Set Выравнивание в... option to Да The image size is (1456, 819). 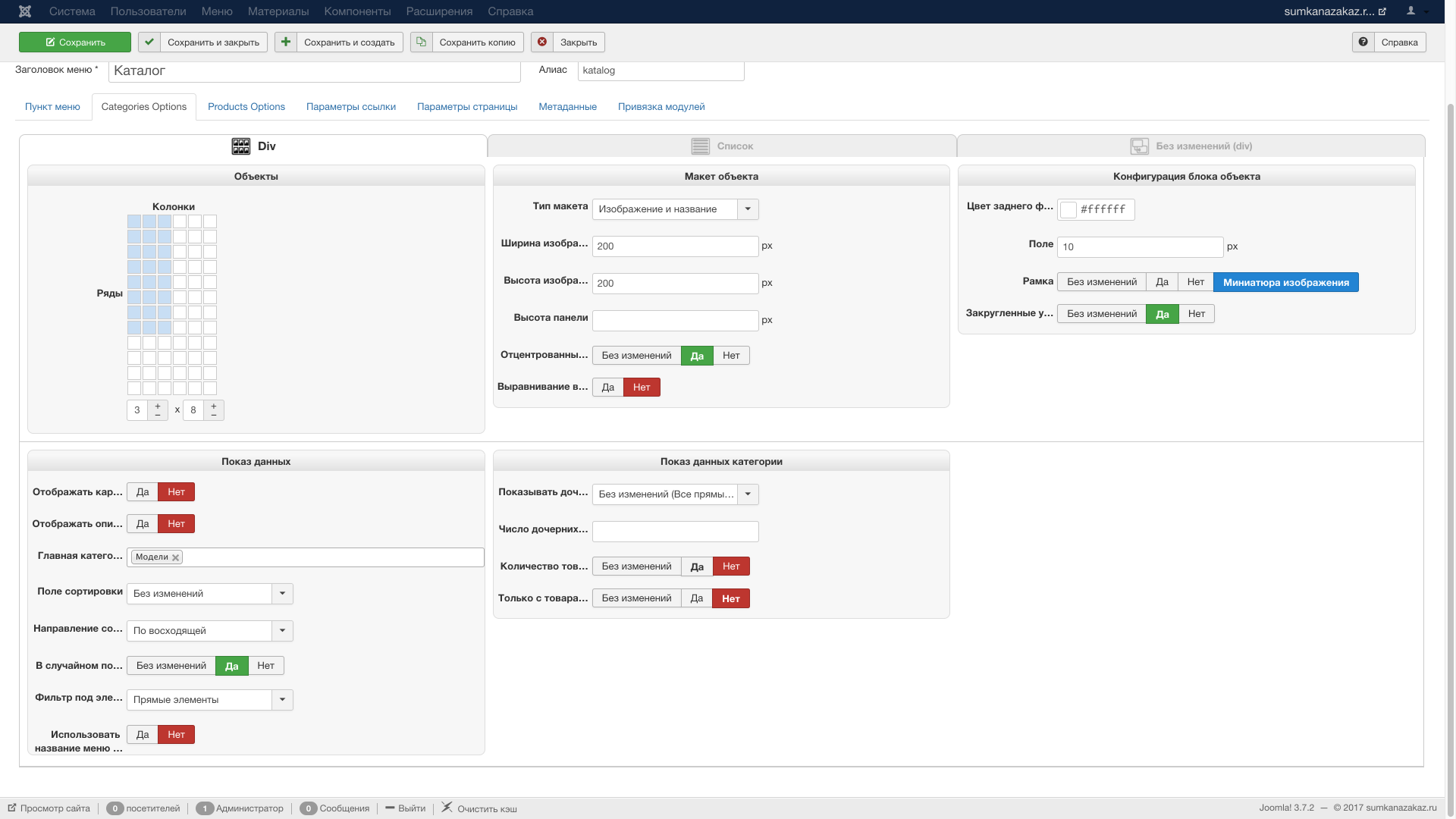coord(607,388)
